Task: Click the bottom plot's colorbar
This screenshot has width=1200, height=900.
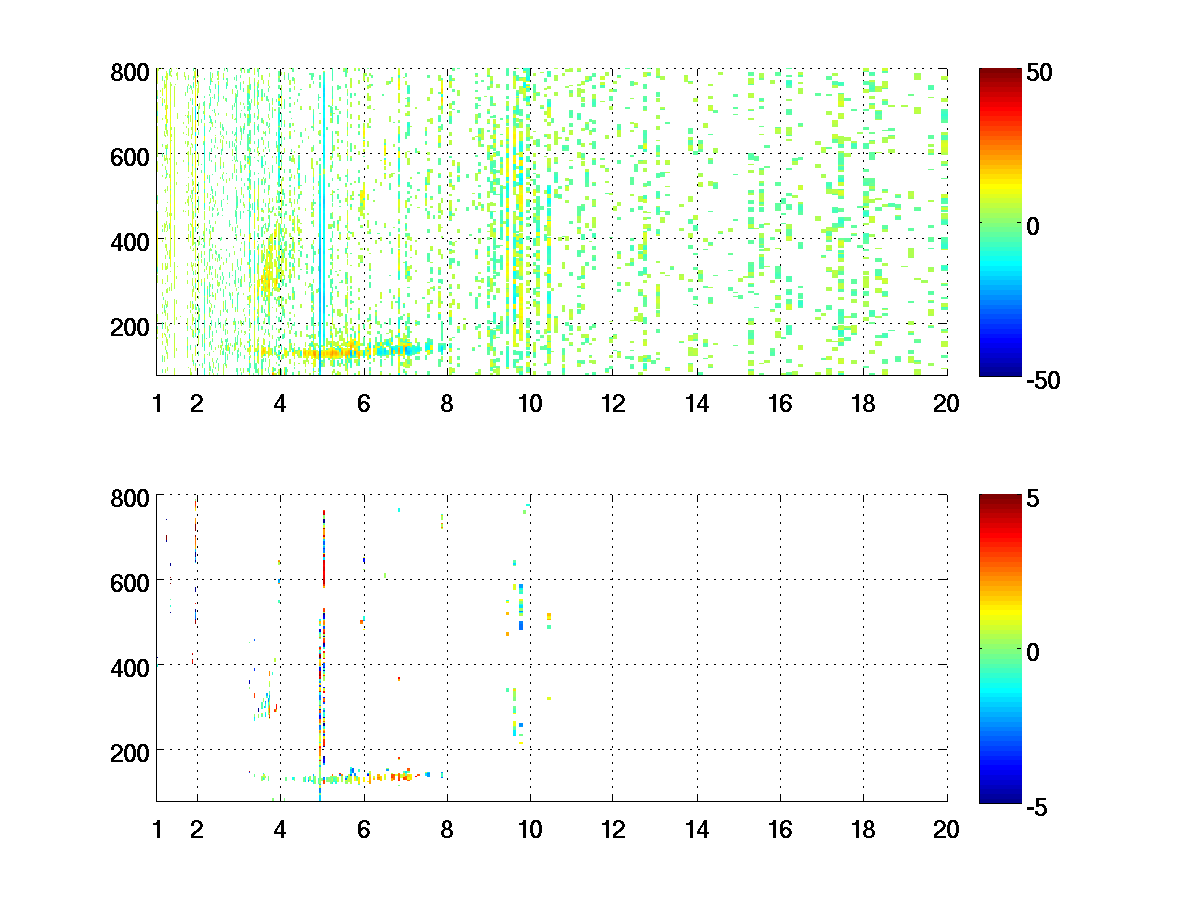Action: pos(1000,648)
